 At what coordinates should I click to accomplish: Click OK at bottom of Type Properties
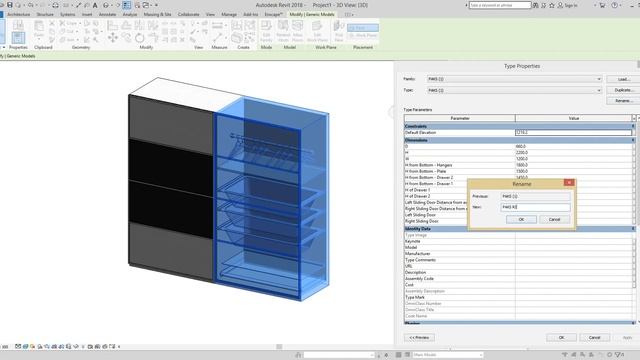point(561,338)
